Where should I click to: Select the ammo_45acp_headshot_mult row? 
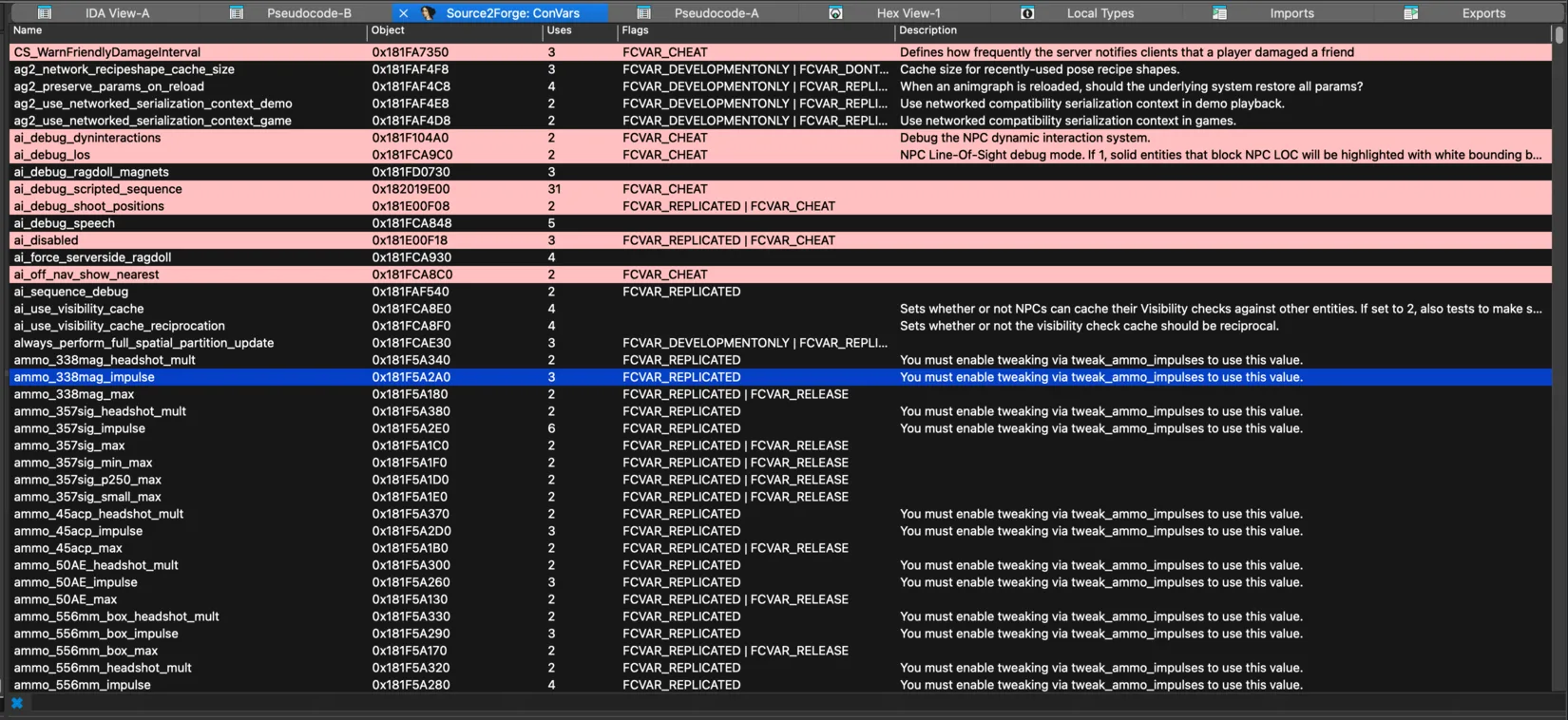click(780, 514)
